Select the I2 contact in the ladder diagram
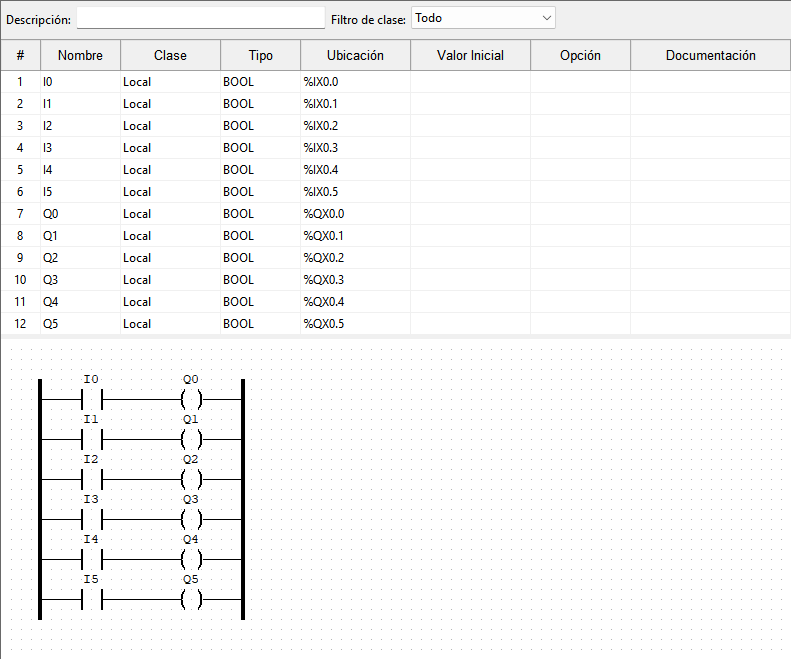The image size is (791, 659). (x=92, y=479)
